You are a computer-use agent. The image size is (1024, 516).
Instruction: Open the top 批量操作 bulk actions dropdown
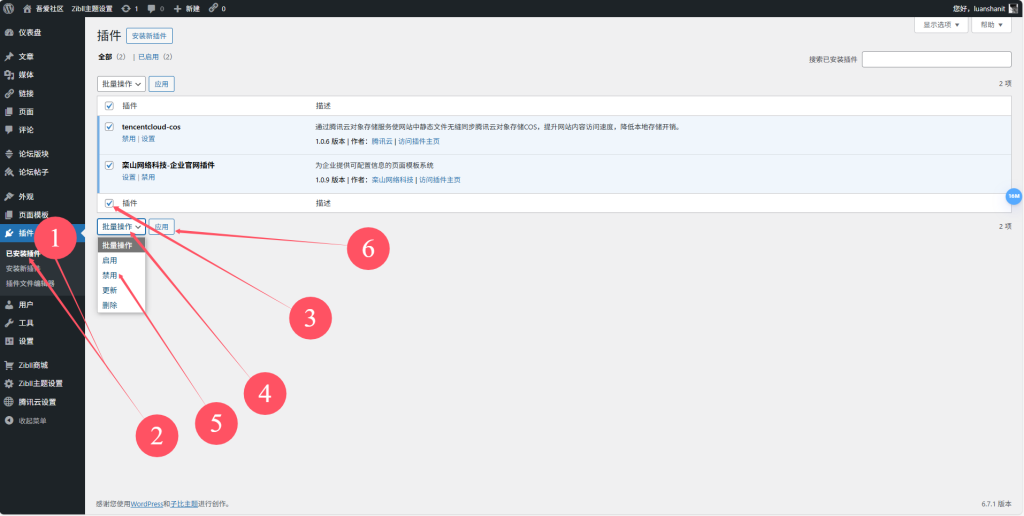point(121,84)
